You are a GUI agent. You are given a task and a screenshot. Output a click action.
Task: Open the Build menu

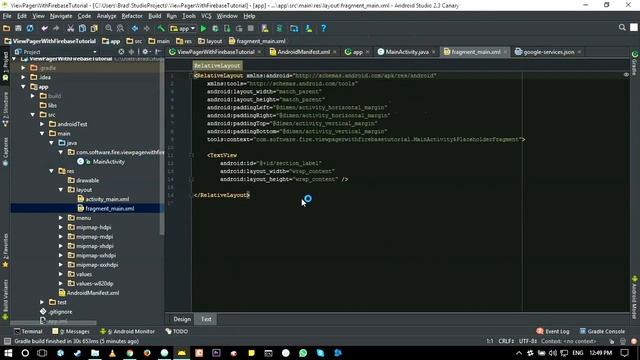pos(154,16)
